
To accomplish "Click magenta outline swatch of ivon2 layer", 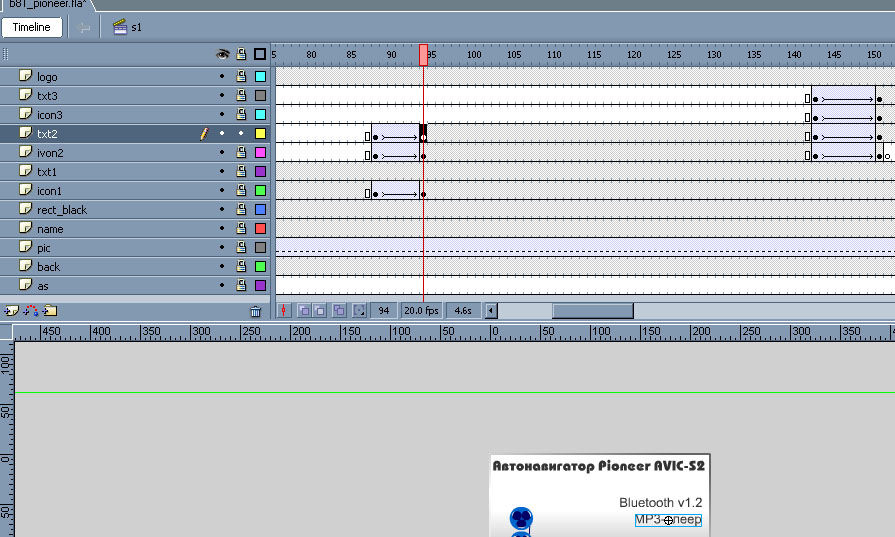I will tap(260, 152).
